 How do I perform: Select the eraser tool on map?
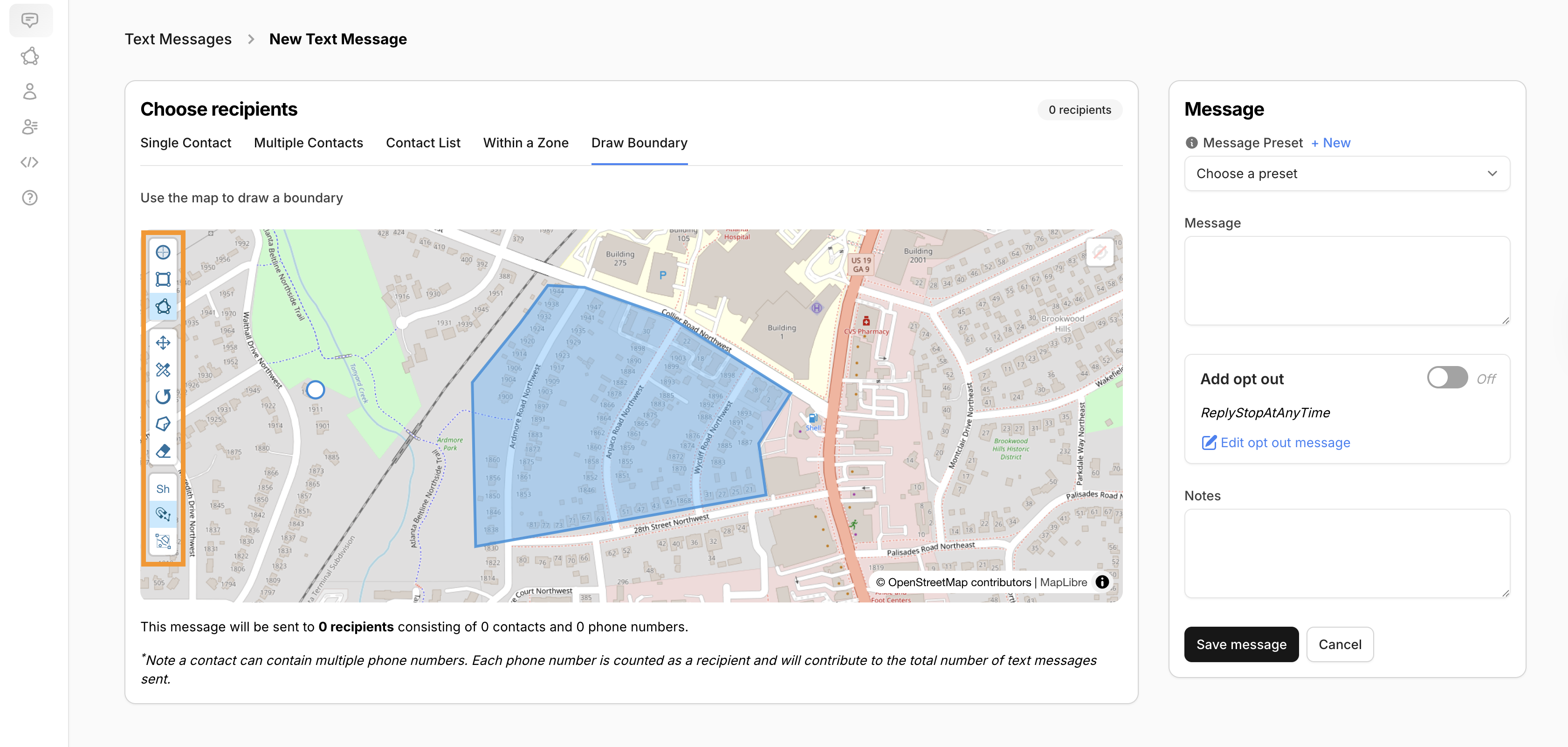[x=163, y=451]
